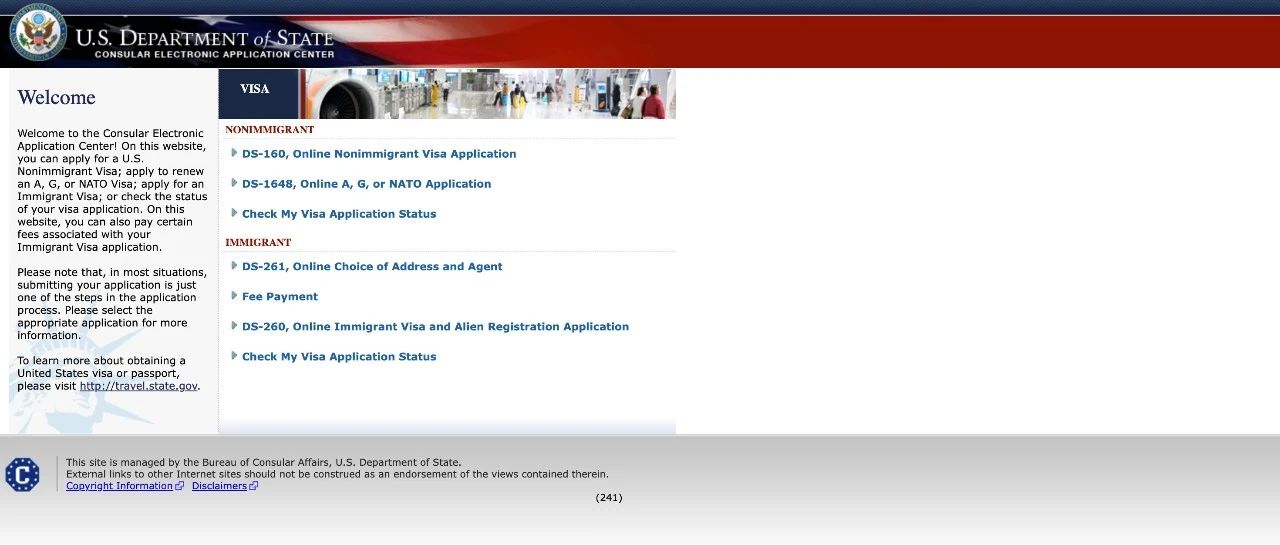Open DS-1648, Online A, G, or NATO Application
Image resolution: width=1280 pixels, height=545 pixels.
click(x=366, y=184)
